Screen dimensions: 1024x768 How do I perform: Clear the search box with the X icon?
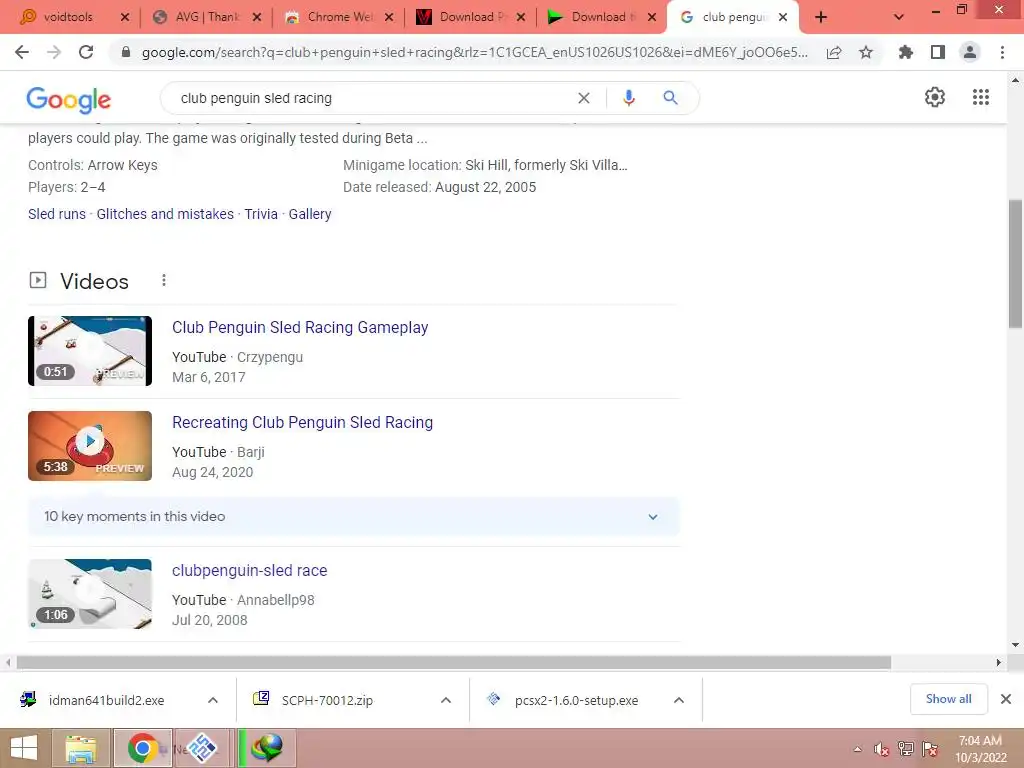[x=584, y=98]
